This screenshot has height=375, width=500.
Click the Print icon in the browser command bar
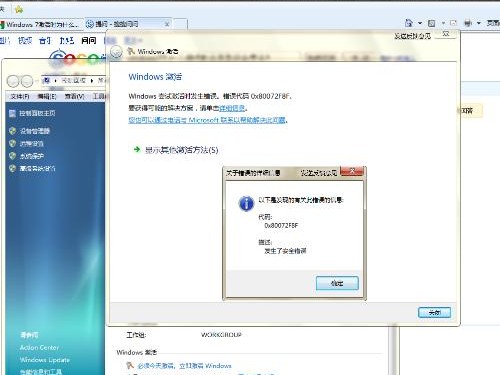[x=468, y=23]
